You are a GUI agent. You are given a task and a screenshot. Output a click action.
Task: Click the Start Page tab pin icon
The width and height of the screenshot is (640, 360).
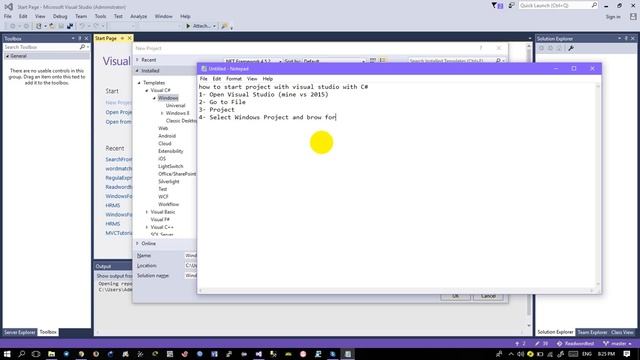pos(122,38)
